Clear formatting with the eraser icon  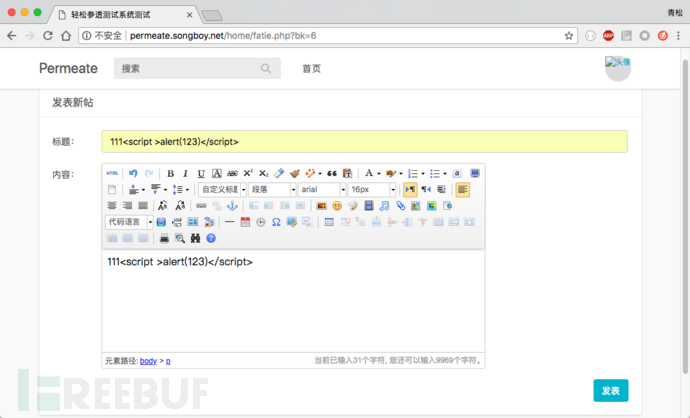pyautogui.click(x=279, y=173)
